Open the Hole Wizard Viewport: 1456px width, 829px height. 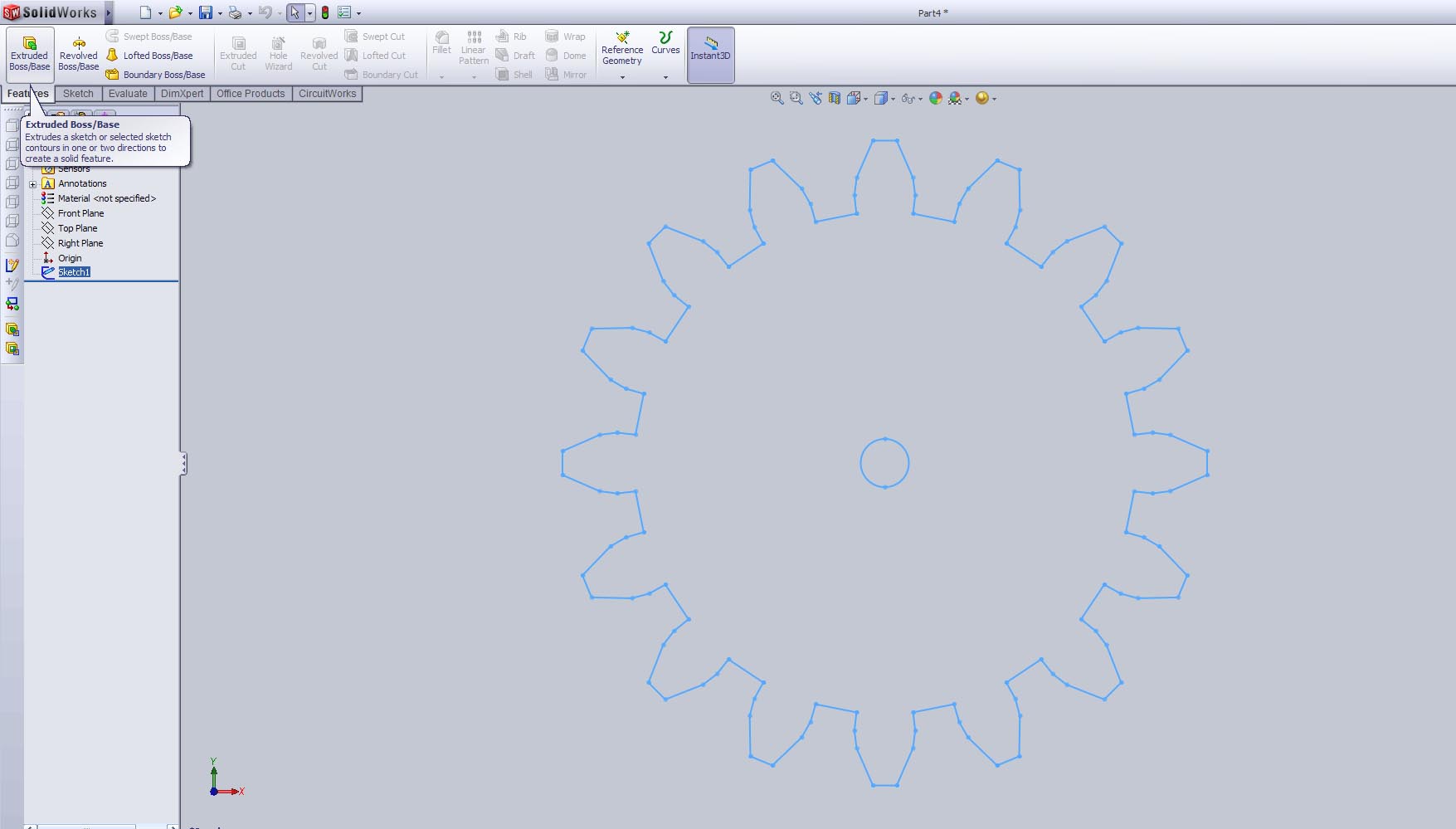point(279,54)
